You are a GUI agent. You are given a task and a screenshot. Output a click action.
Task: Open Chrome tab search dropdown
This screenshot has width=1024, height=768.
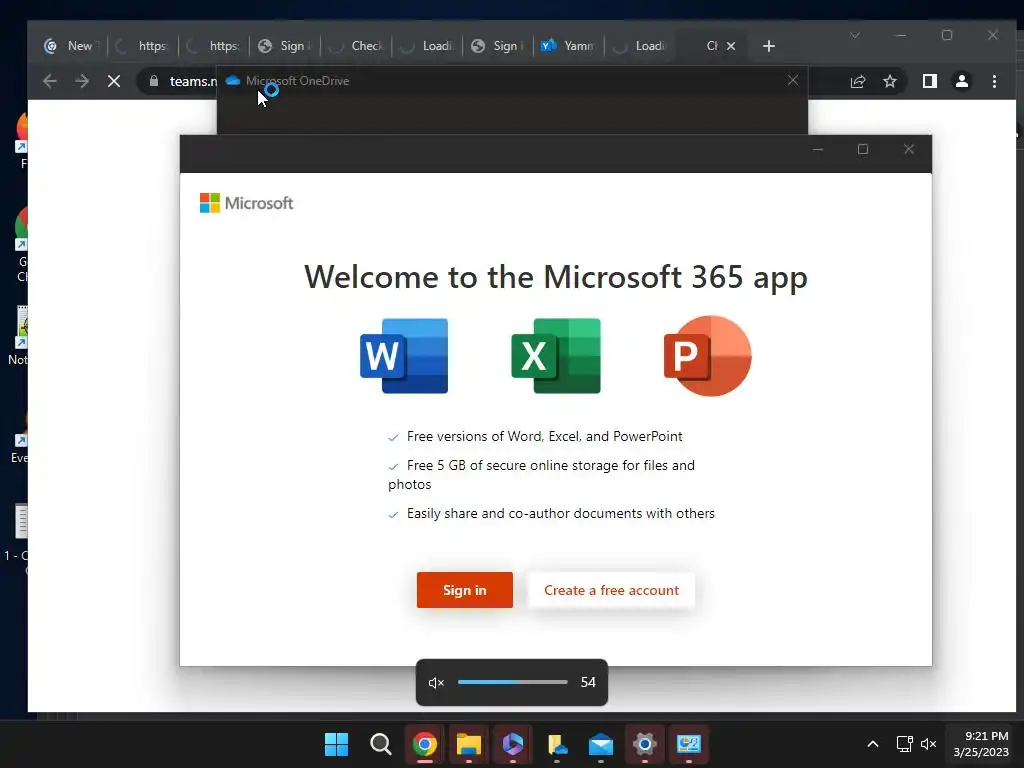click(855, 35)
